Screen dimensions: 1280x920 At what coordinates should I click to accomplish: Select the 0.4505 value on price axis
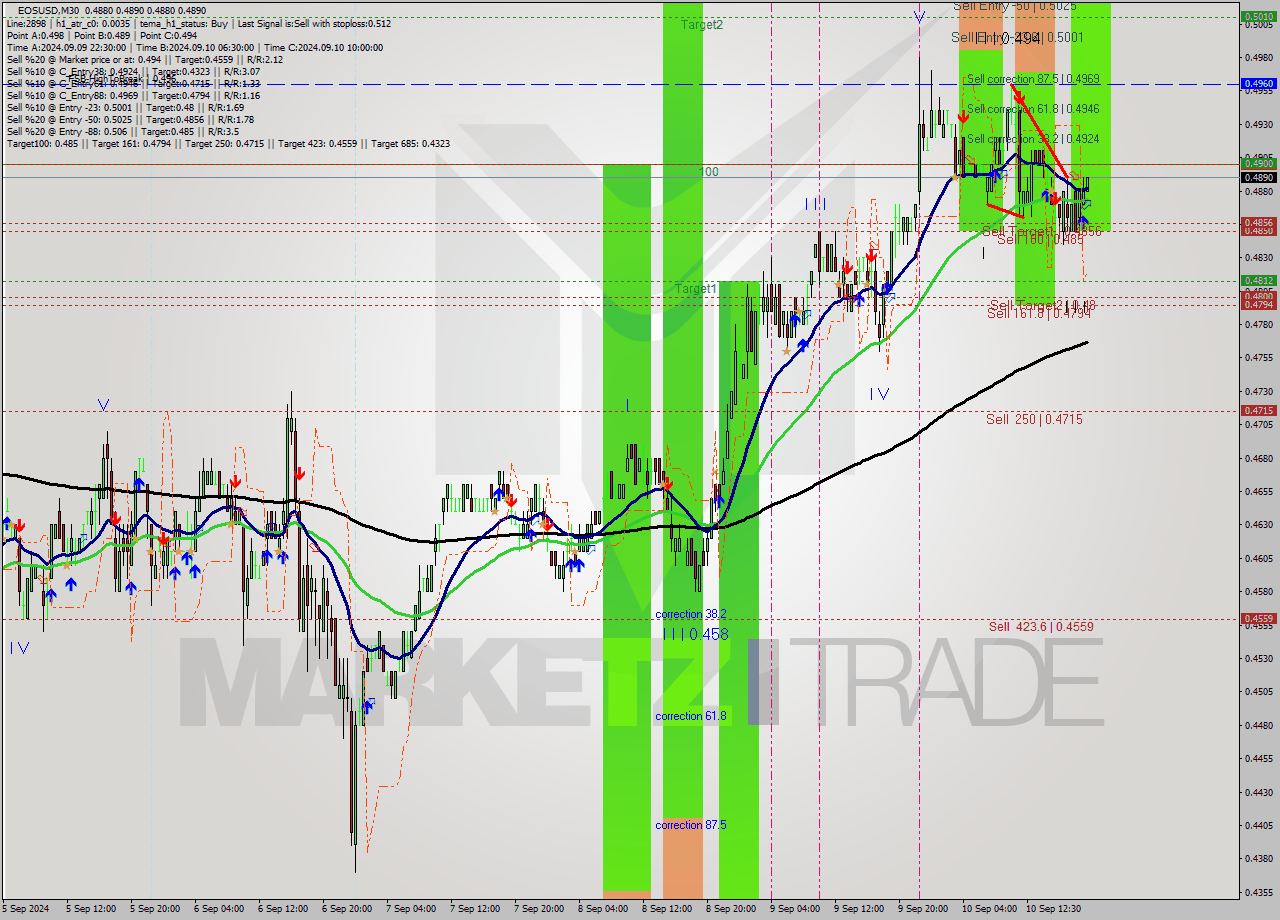pyautogui.click(x=1259, y=691)
